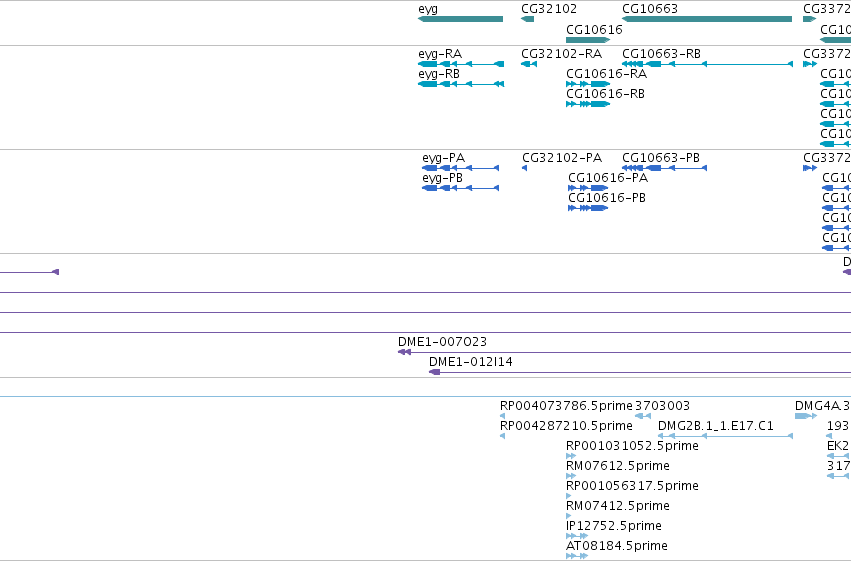The height and width of the screenshot is (561, 851).
Task: Select CG10663-PB protein feature
Action: (x=664, y=168)
